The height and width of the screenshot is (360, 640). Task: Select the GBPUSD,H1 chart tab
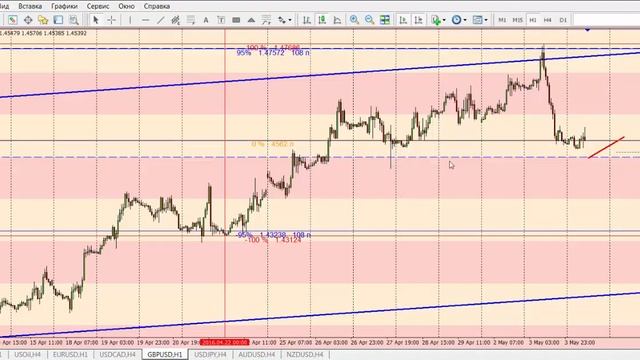[x=165, y=355]
